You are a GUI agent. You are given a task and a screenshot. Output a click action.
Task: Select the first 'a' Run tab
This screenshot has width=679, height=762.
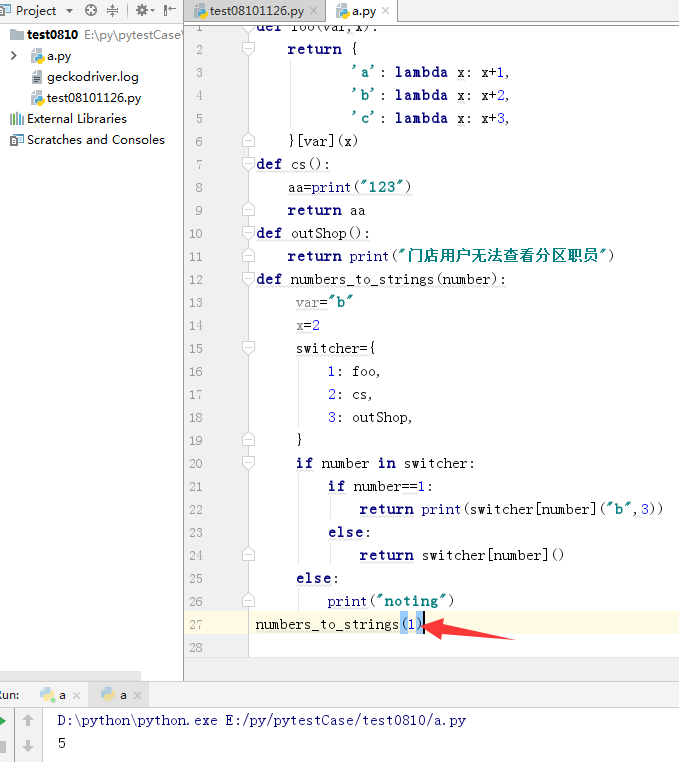(x=62, y=695)
